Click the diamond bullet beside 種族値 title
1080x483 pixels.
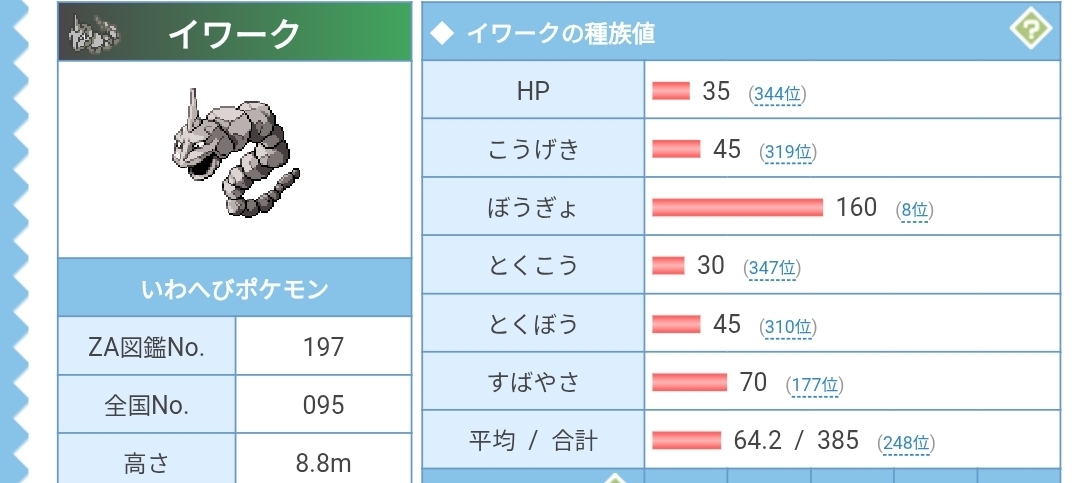pos(442,33)
